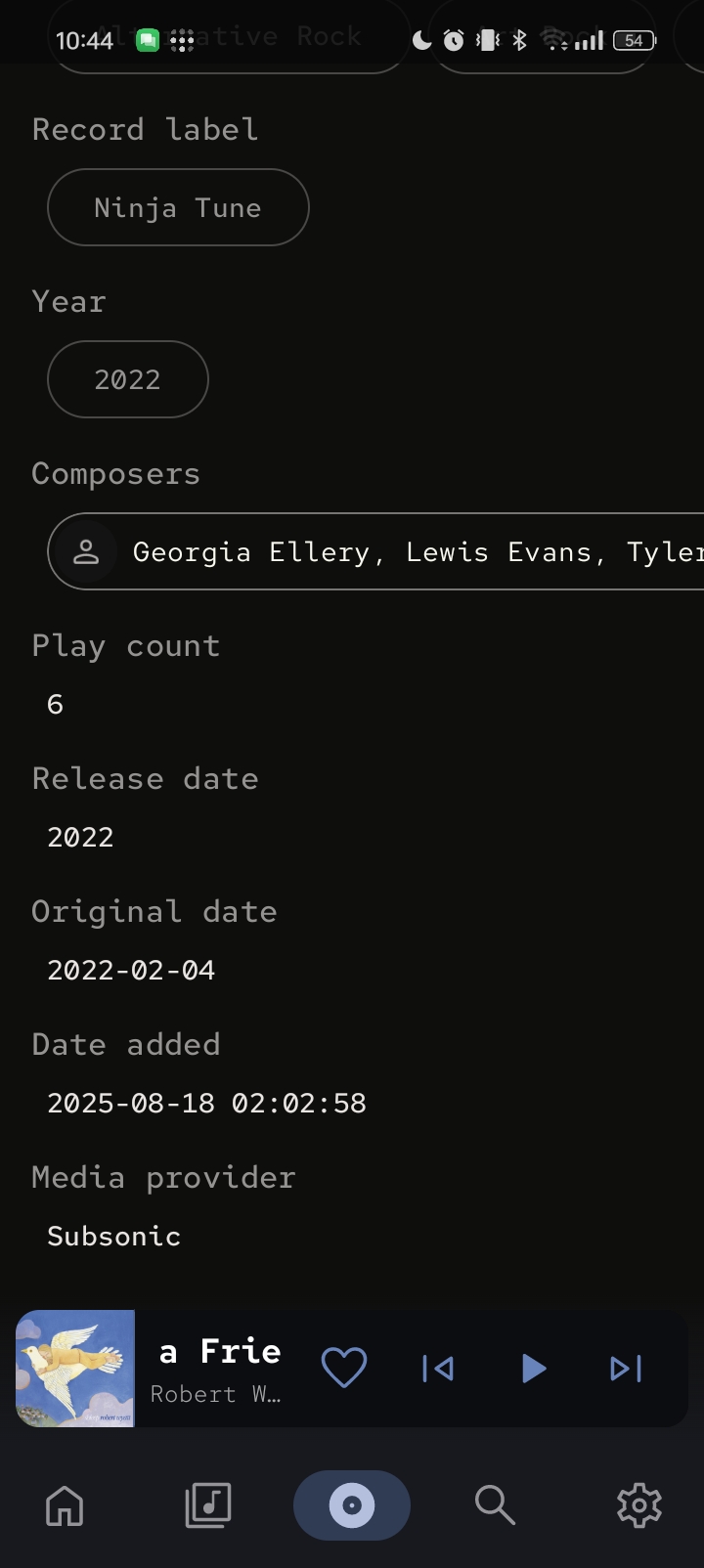Tap the heart favorite icon
704x1568 pixels.
tap(344, 1368)
